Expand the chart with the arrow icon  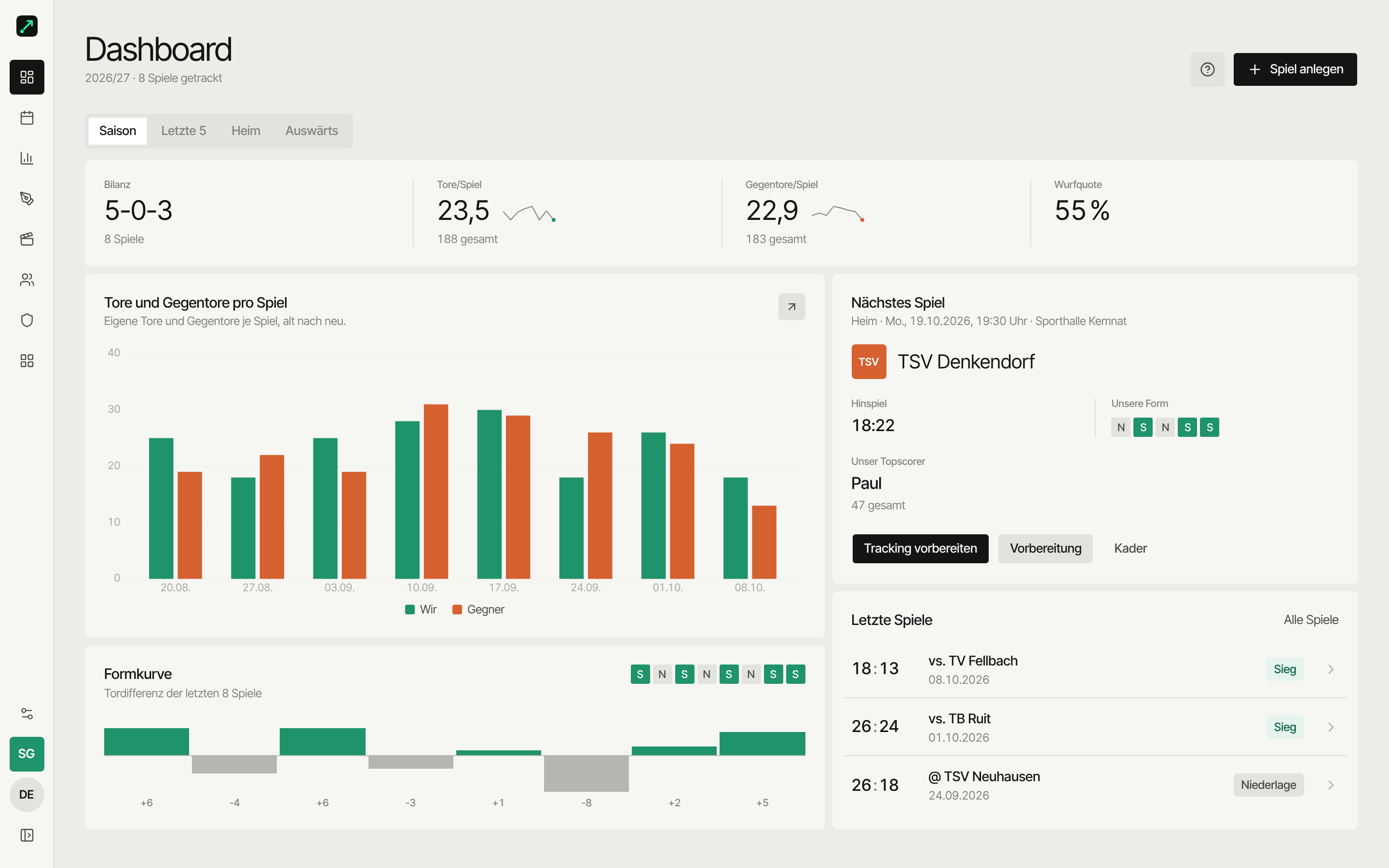click(x=791, y=307)
